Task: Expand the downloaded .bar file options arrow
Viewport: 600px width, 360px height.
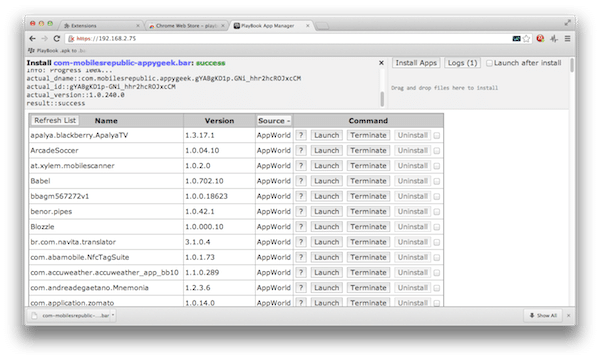Action: 113,315
